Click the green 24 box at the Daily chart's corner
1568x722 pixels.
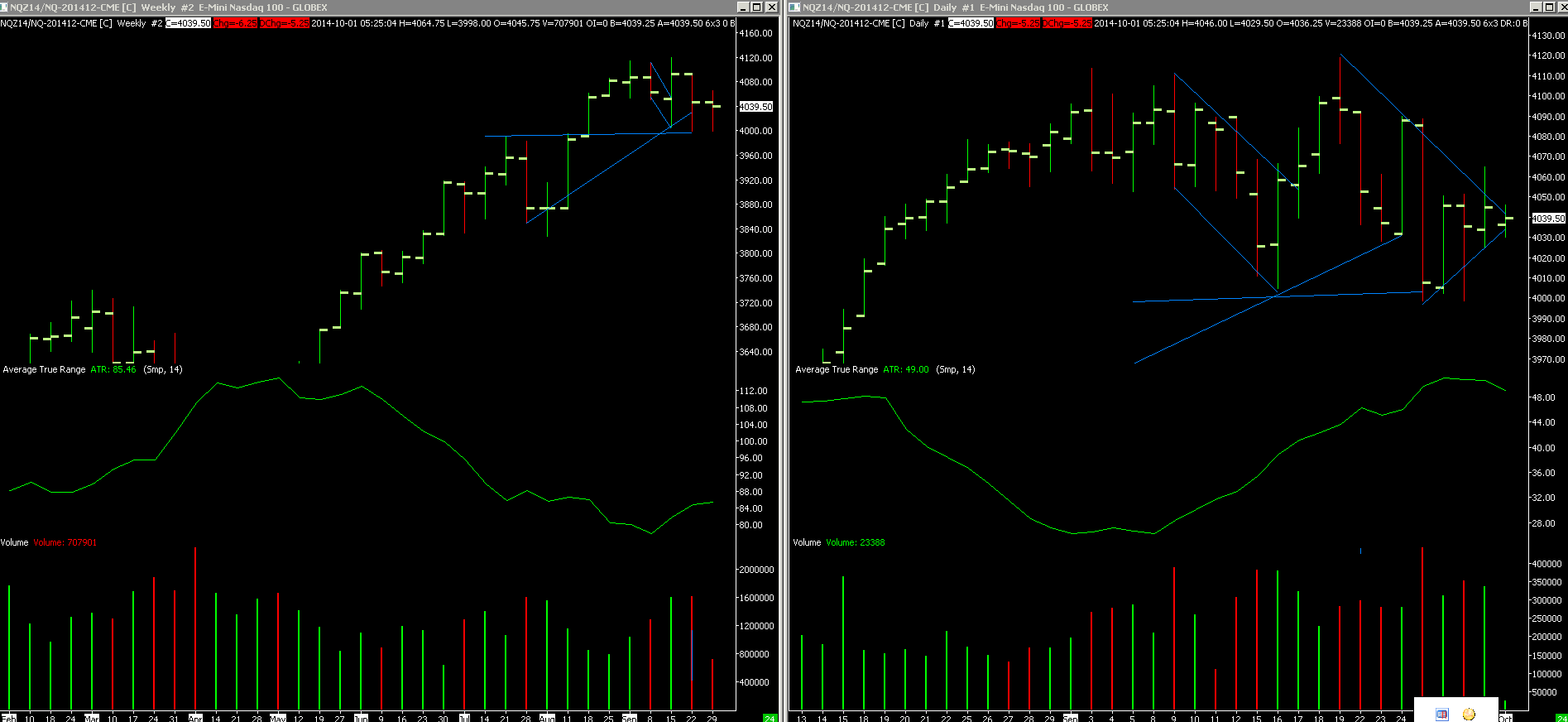[x=1561, y=718]
